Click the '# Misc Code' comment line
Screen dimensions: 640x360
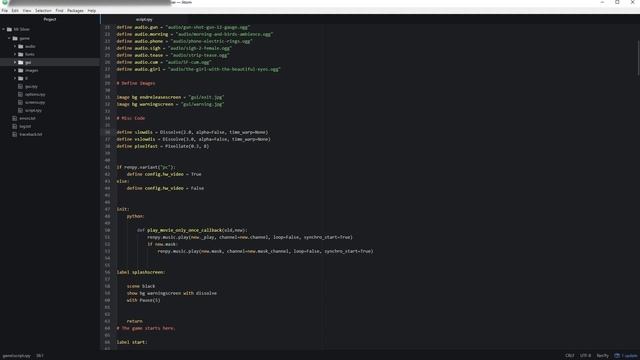pos(131,118)
